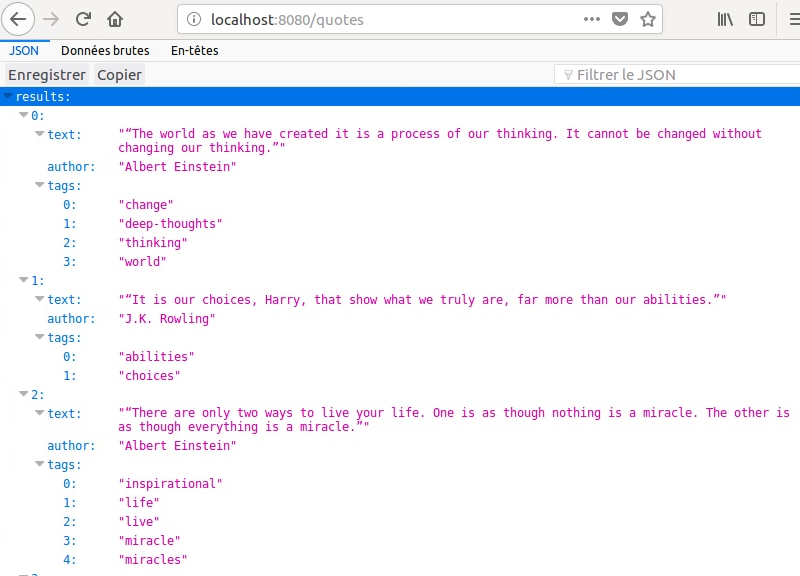Reload the page with the refresh icon
The width and height of the screenshot is (800, 576).
pos(83,19)
